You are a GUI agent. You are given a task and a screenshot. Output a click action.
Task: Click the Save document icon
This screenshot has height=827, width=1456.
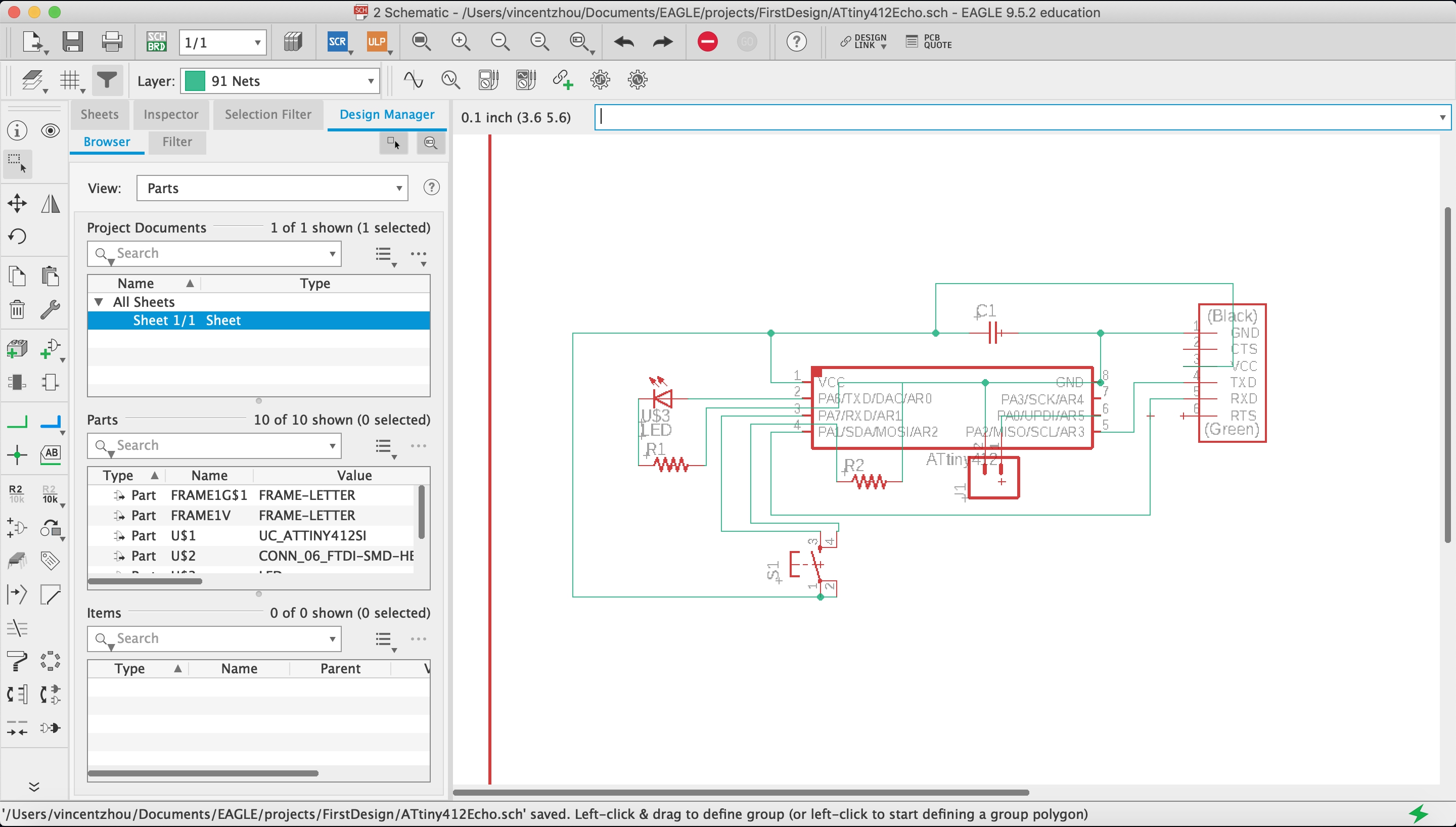[73, 42]
